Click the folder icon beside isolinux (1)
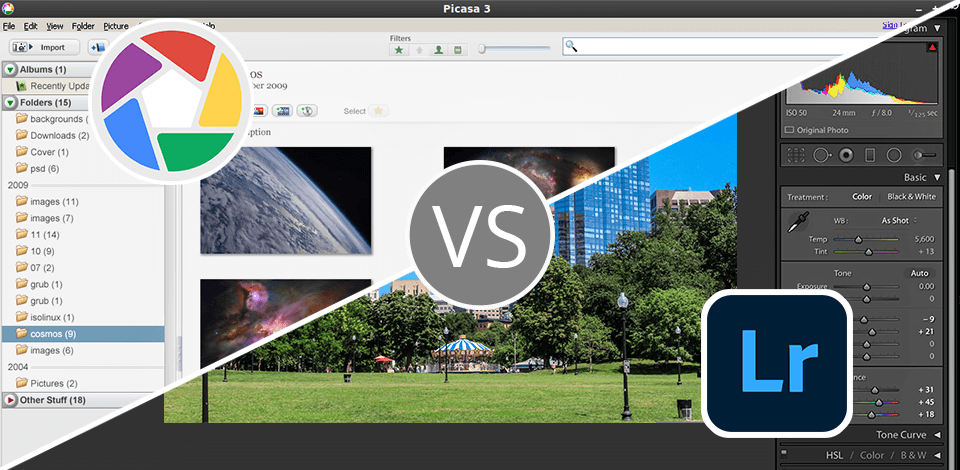 [21, 317]
